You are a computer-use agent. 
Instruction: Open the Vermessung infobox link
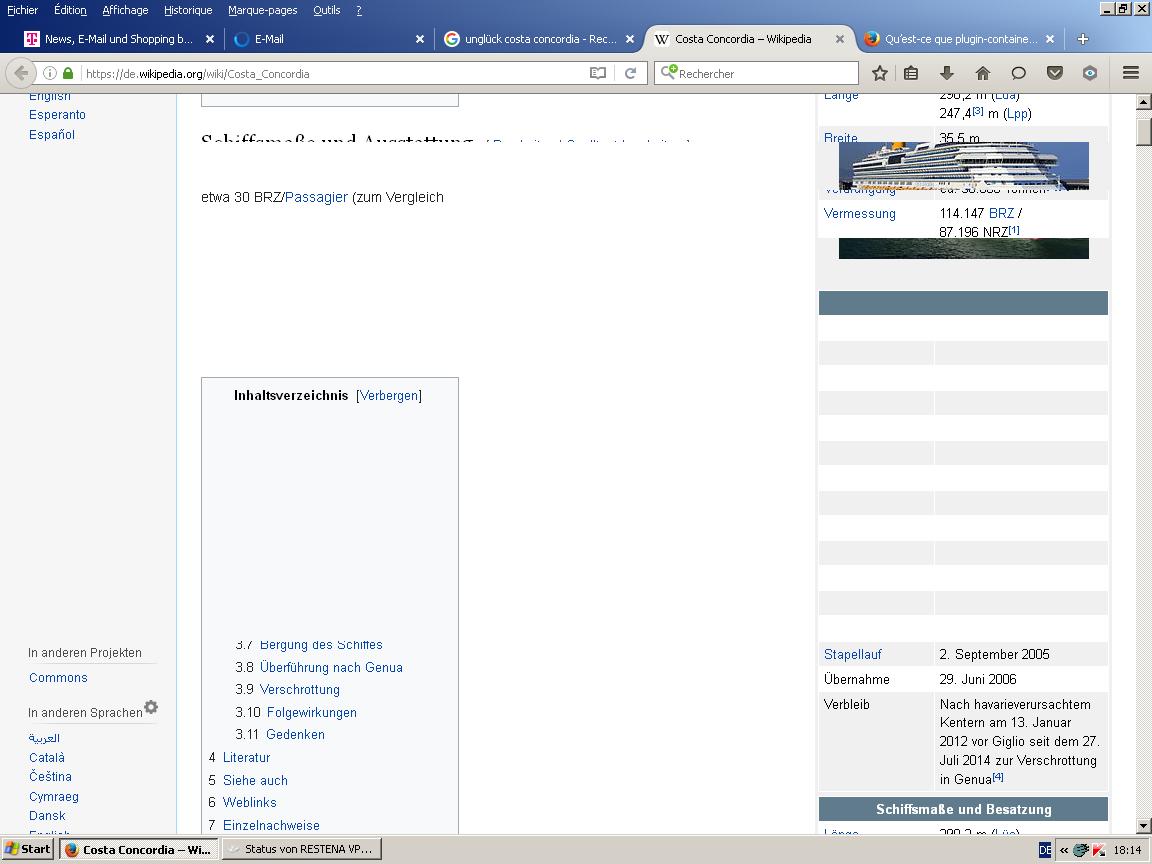coord(860,213)
